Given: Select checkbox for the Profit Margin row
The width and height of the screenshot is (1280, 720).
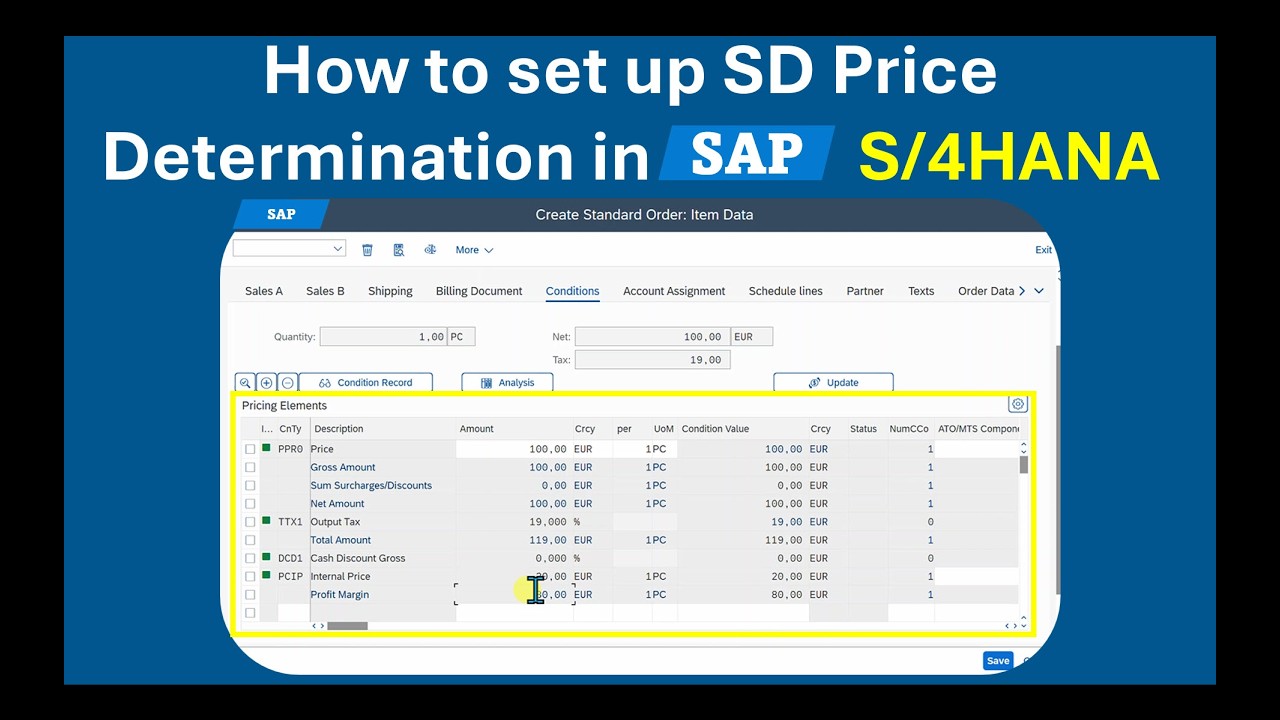Looking at the screenshot, I should click(250, 594).
